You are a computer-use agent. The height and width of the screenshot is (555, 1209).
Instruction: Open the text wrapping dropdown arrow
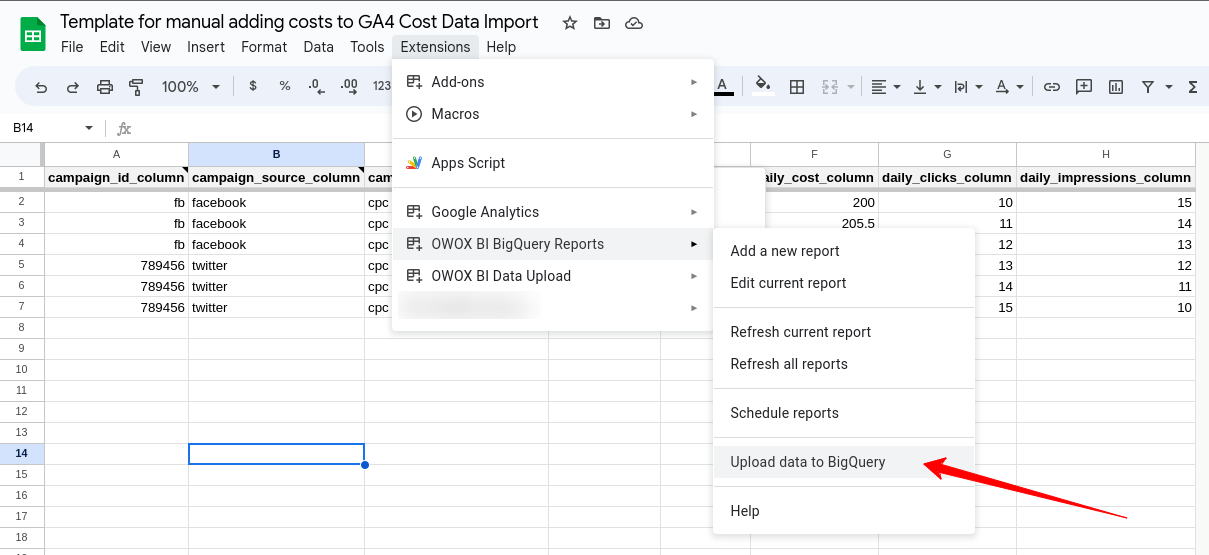979,87
